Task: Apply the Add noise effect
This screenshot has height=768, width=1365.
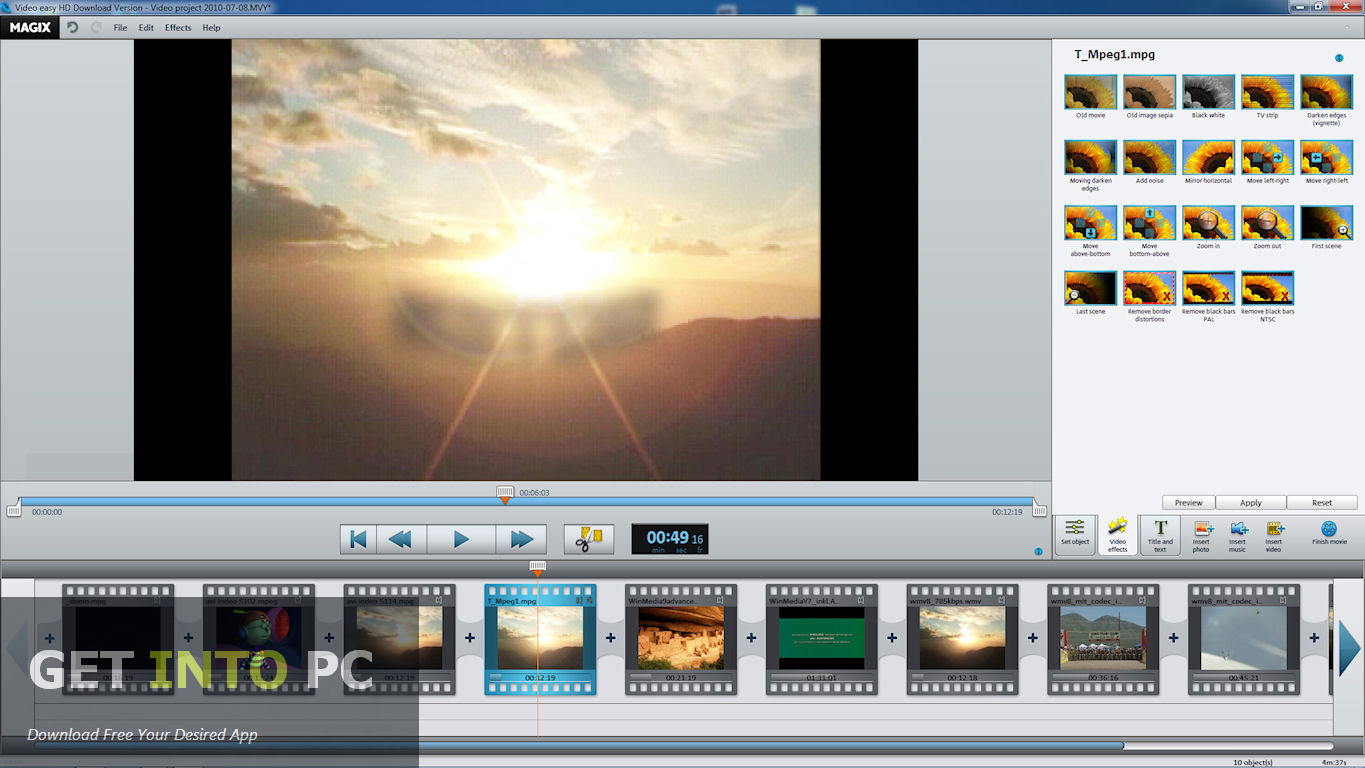Action: click(x=1149, y=157)
